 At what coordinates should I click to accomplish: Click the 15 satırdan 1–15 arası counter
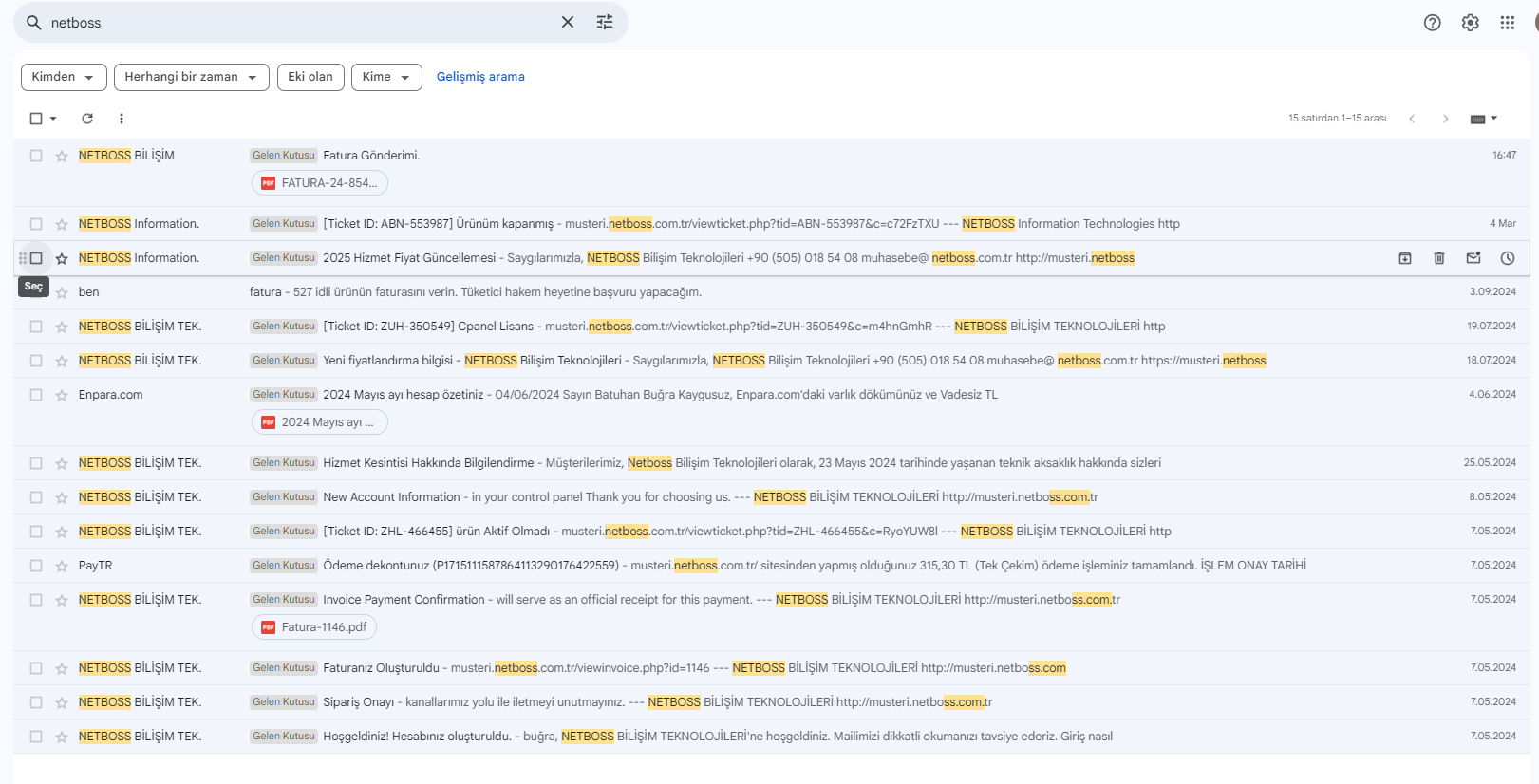point(1337,119)
